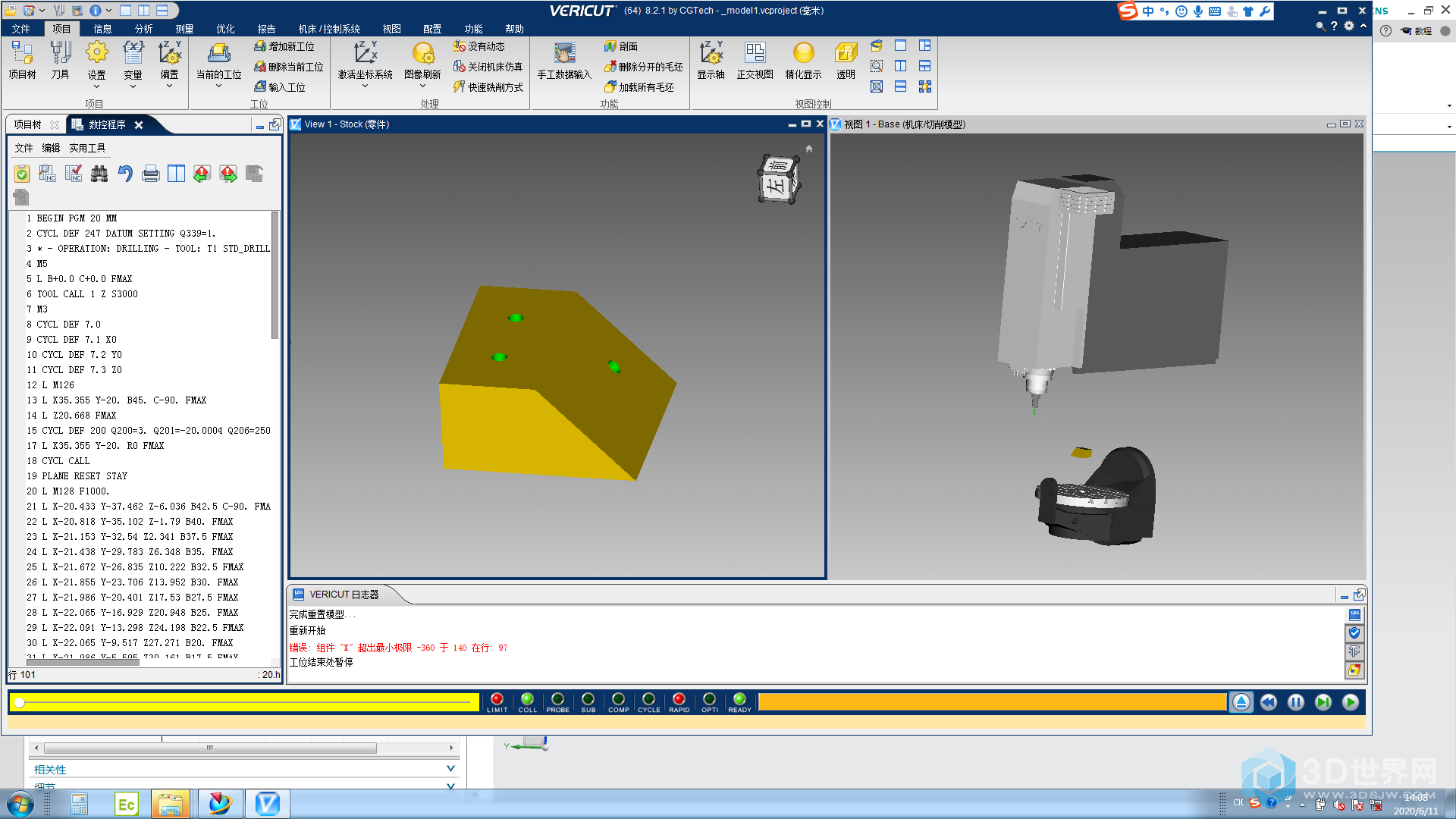
Task: Click 增加新工位 button
Action: pyautogui.click(x=284, y=46)
